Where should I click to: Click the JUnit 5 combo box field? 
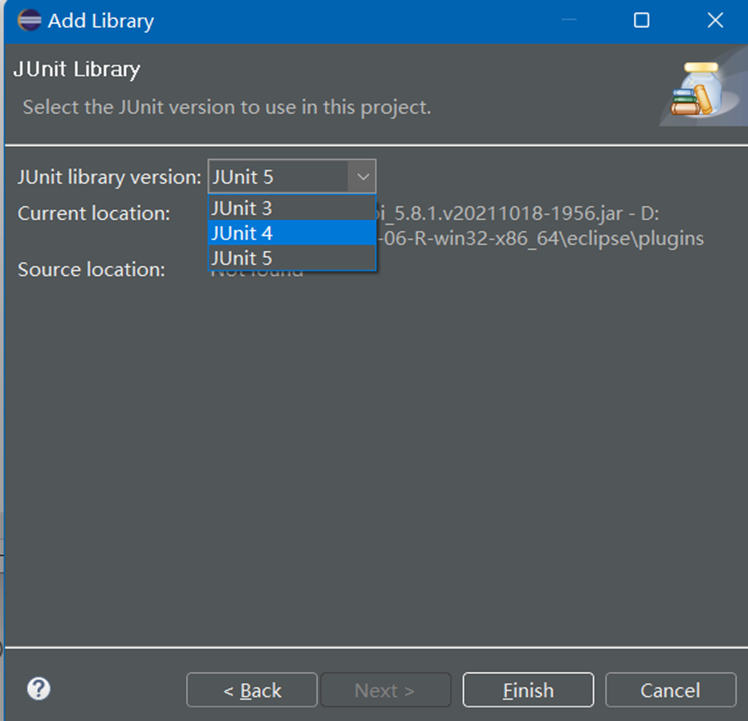(x=278, y=177)
